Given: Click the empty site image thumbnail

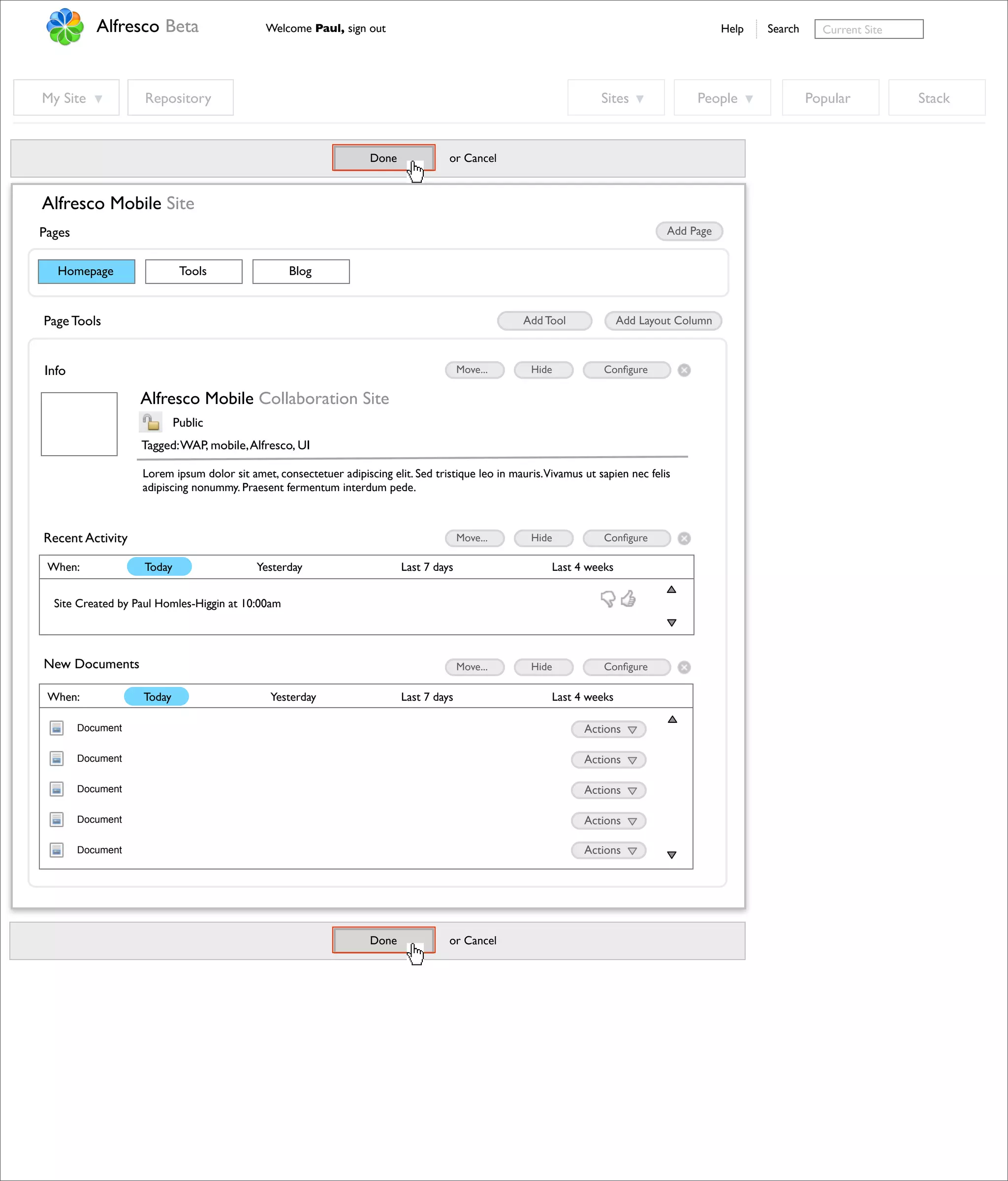Looking at the screenshot, I should [x=79, y=424].
